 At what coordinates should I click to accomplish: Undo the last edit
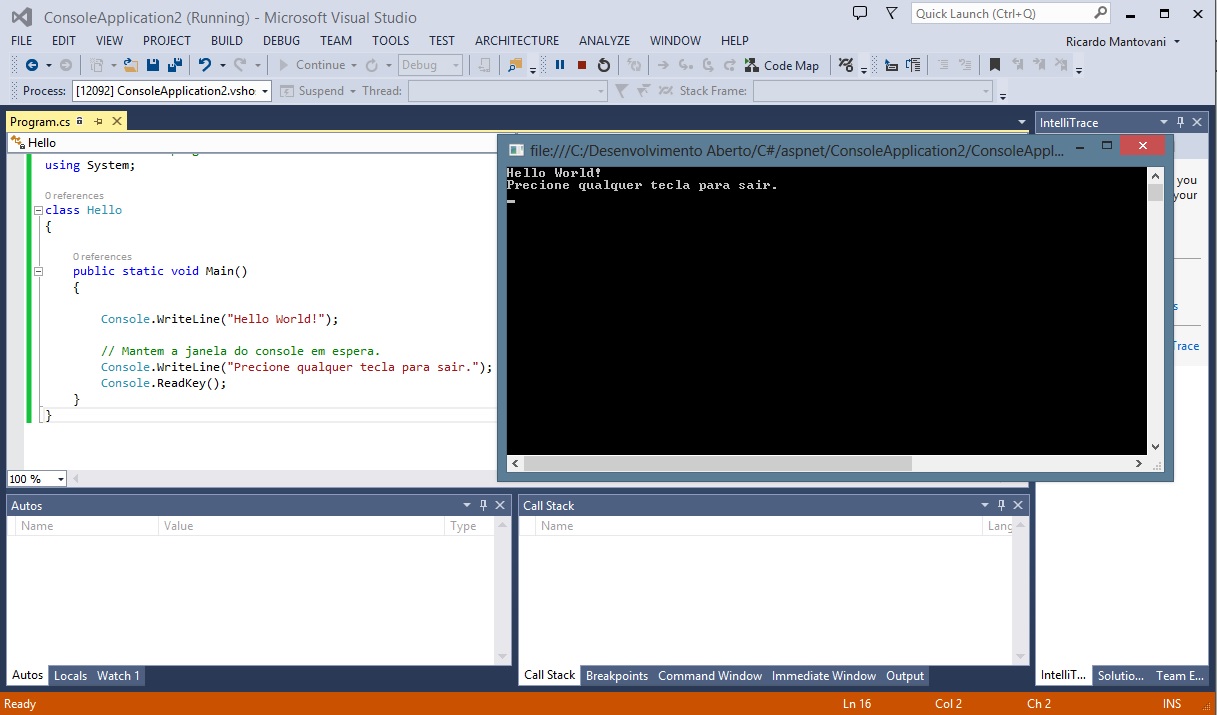(205, 65)
